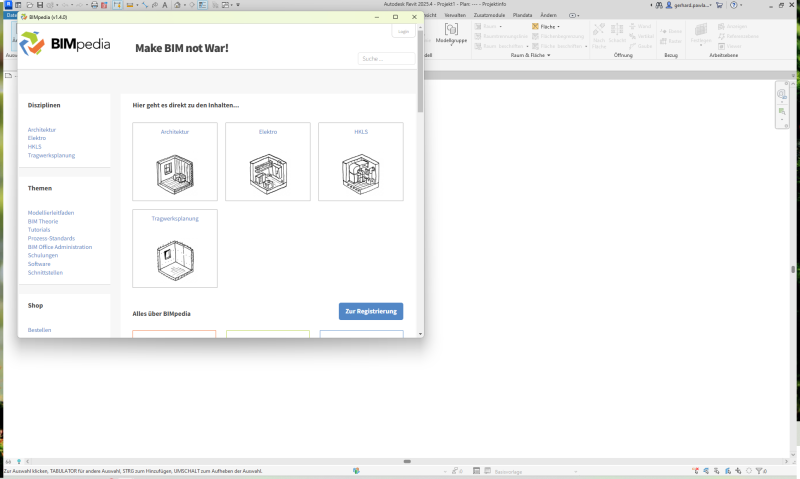Click into the Suche search field
The width and height of the screenshot is (800, 479).
click(386, 59)
